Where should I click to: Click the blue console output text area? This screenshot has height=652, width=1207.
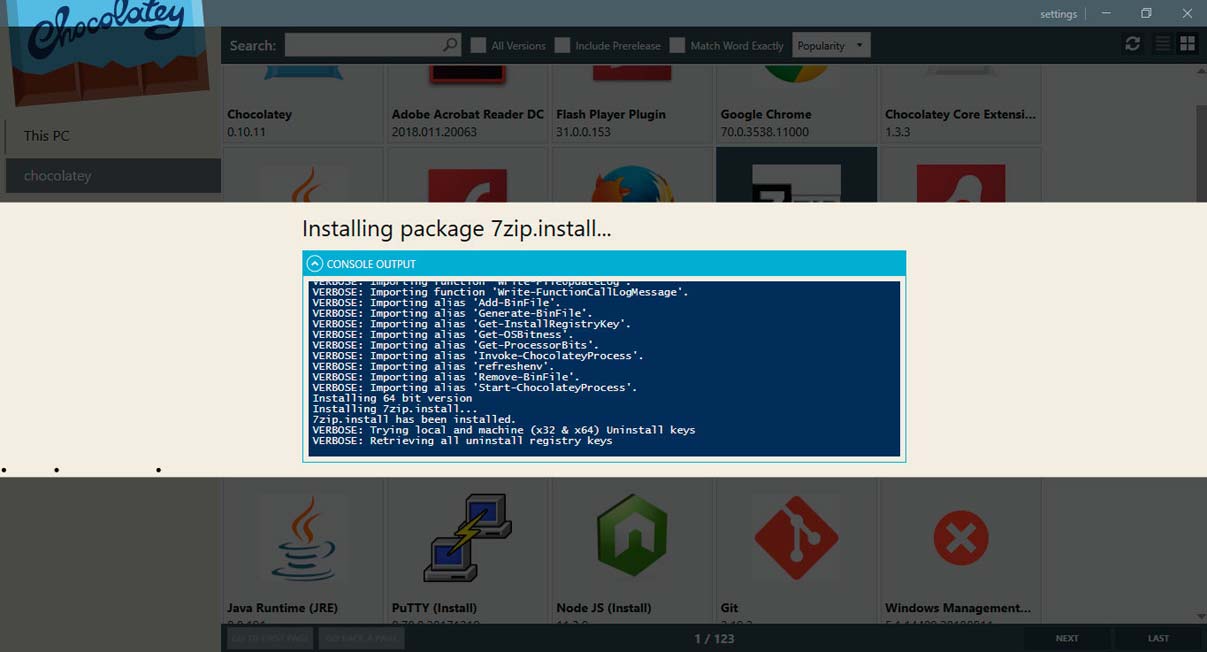(604, 368)
